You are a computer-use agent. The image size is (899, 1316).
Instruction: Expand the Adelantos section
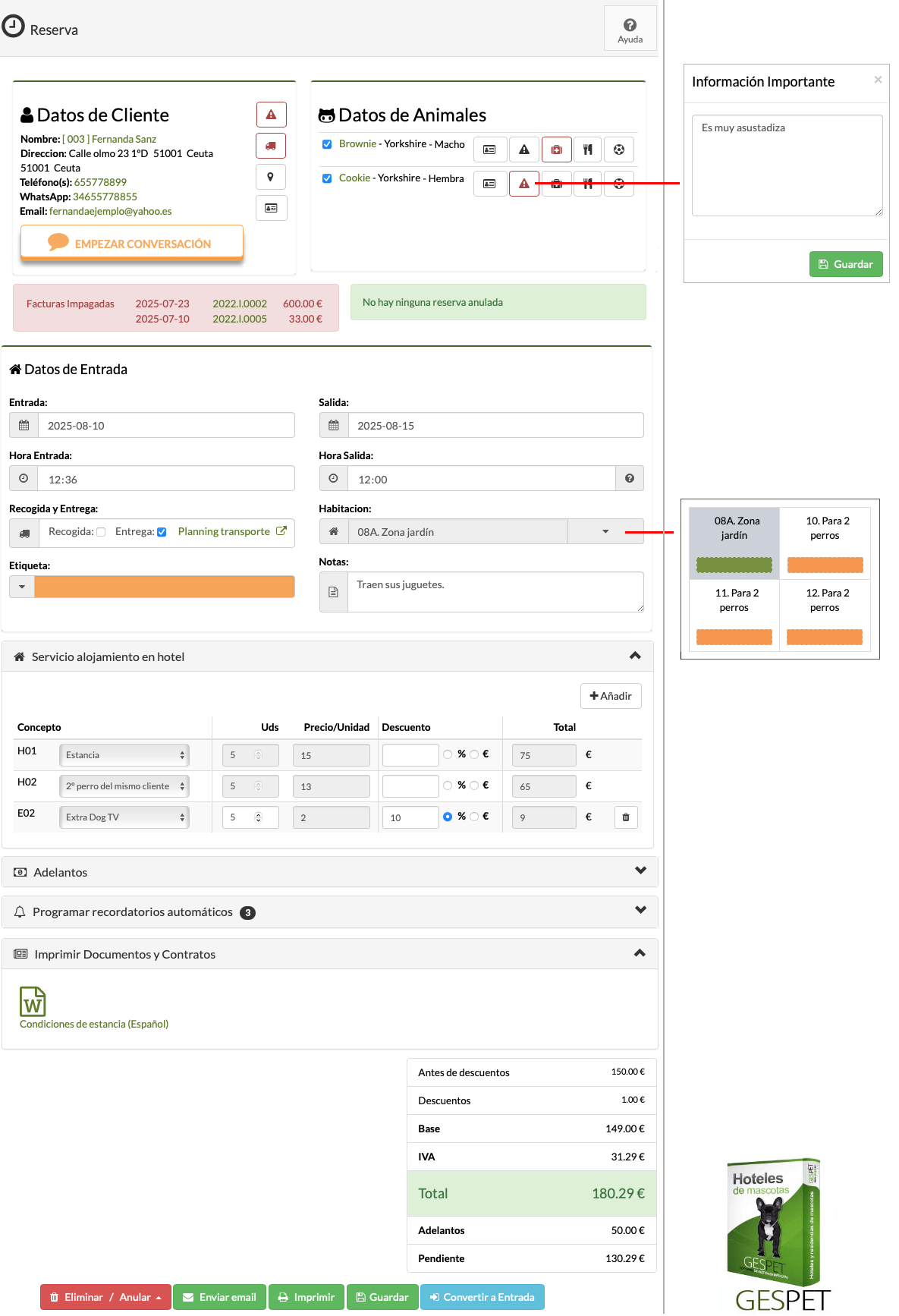[x=640, y=871]
